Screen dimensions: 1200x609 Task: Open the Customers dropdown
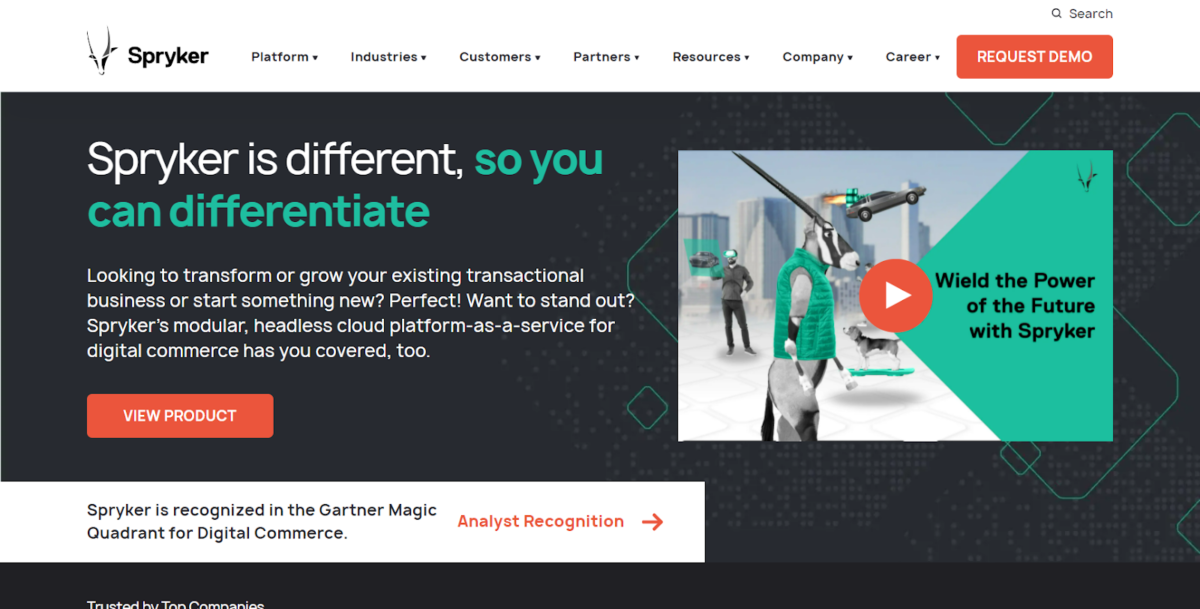500,57
